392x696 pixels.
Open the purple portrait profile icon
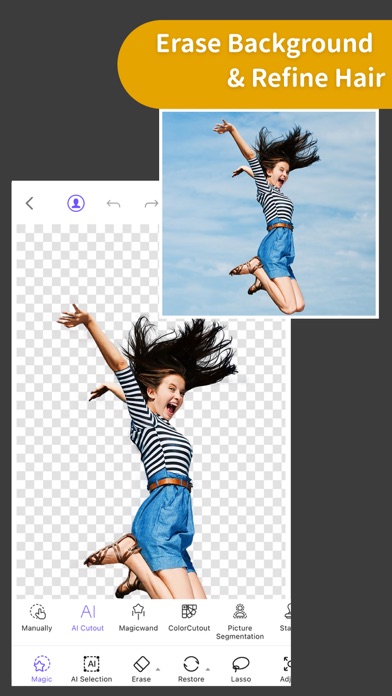pos(76,203)
